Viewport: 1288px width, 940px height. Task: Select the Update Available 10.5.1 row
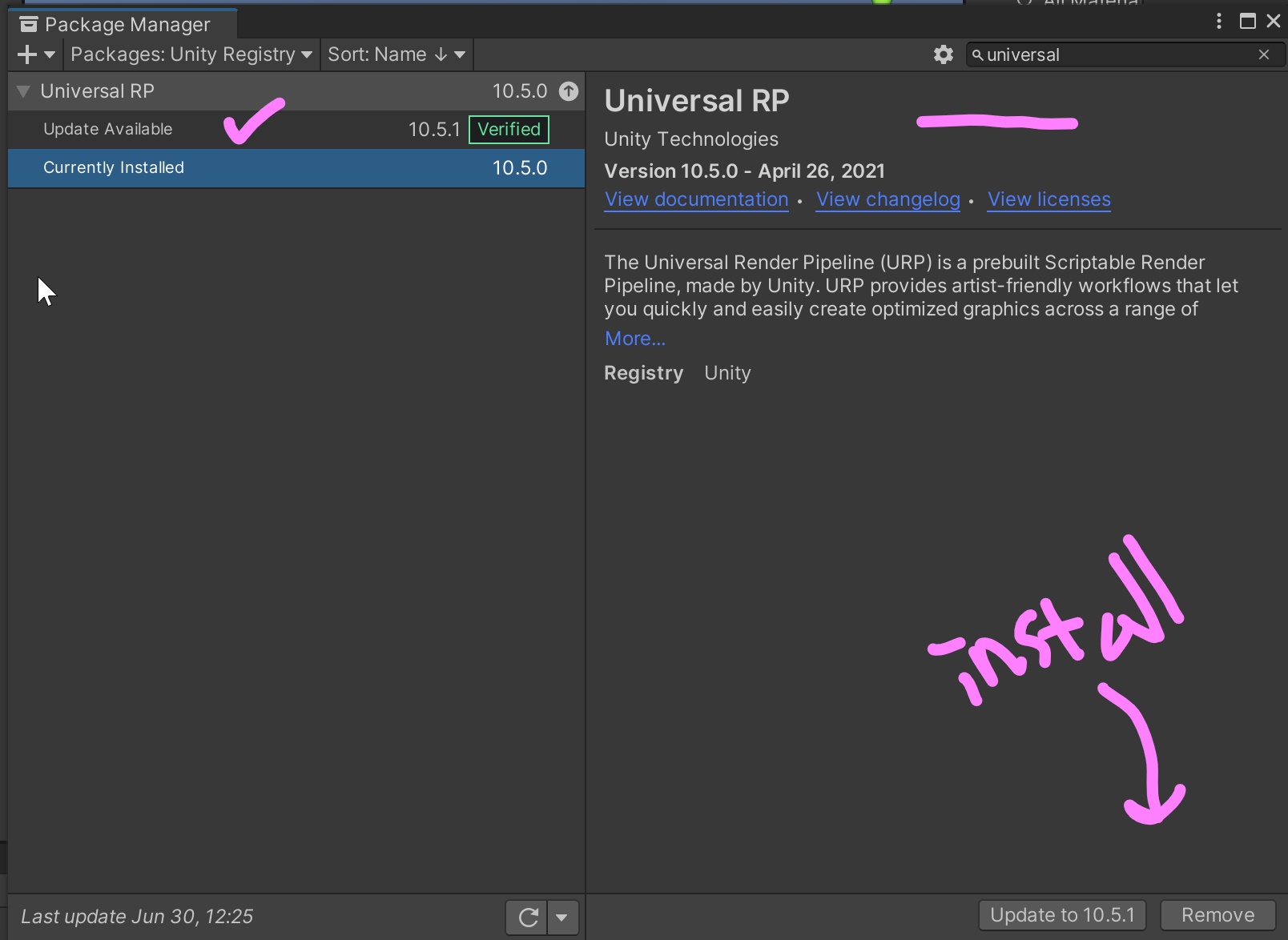pyautogui.click(x=296, y=130)
